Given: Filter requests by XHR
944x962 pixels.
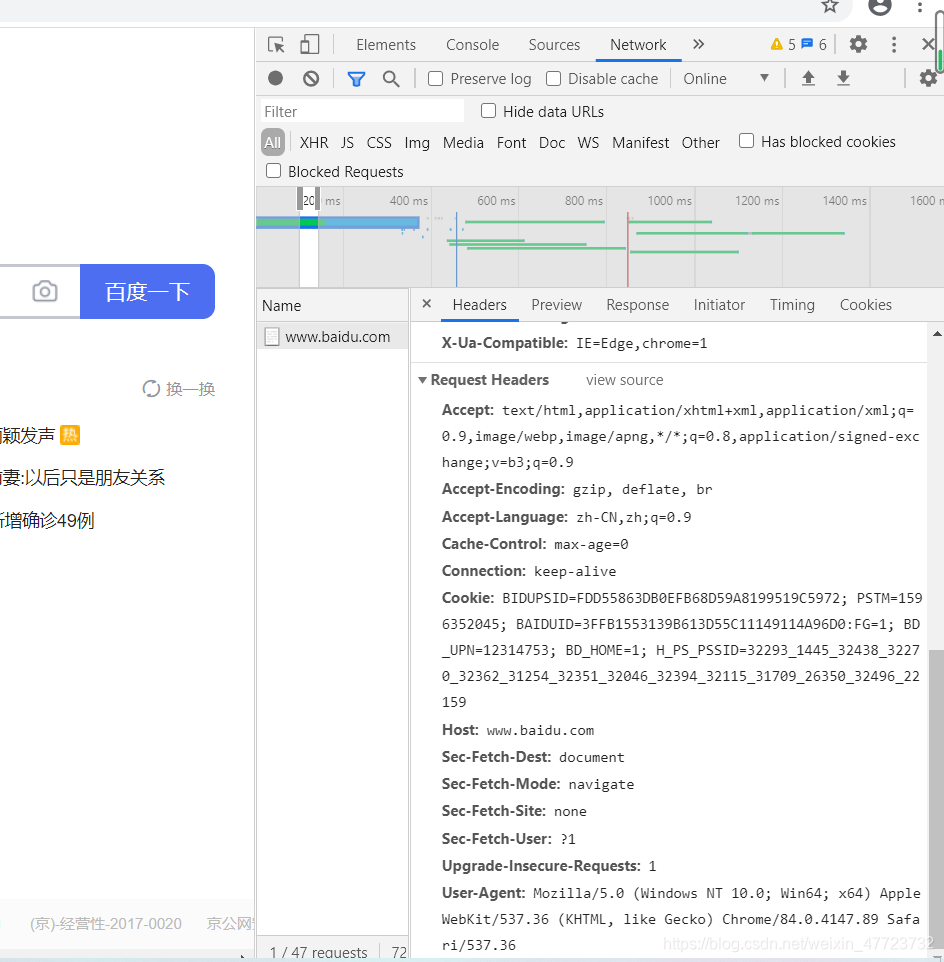Looking at the screenshot, I should [x=314, y=142].
